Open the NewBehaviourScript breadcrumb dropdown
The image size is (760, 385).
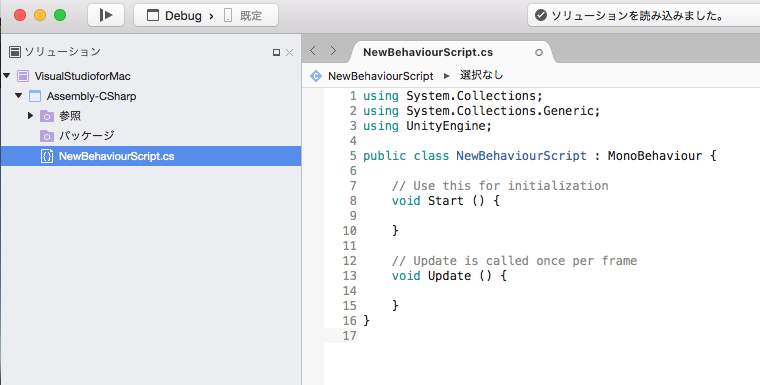tap(380, 76)
